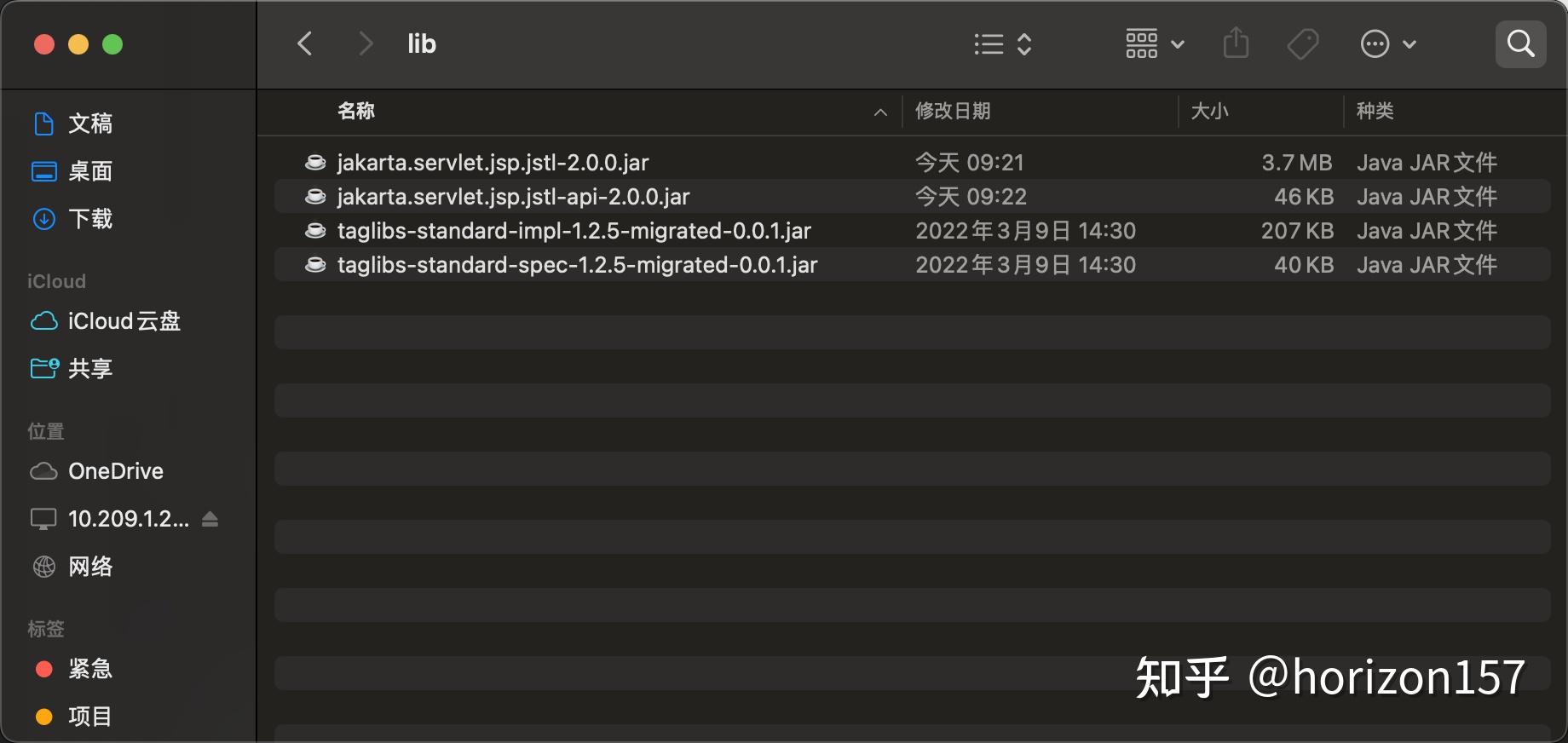
Task: Select jakarta.servlet.jsp.jstl-2.0.0.jar file
Action: pos(493,163)
